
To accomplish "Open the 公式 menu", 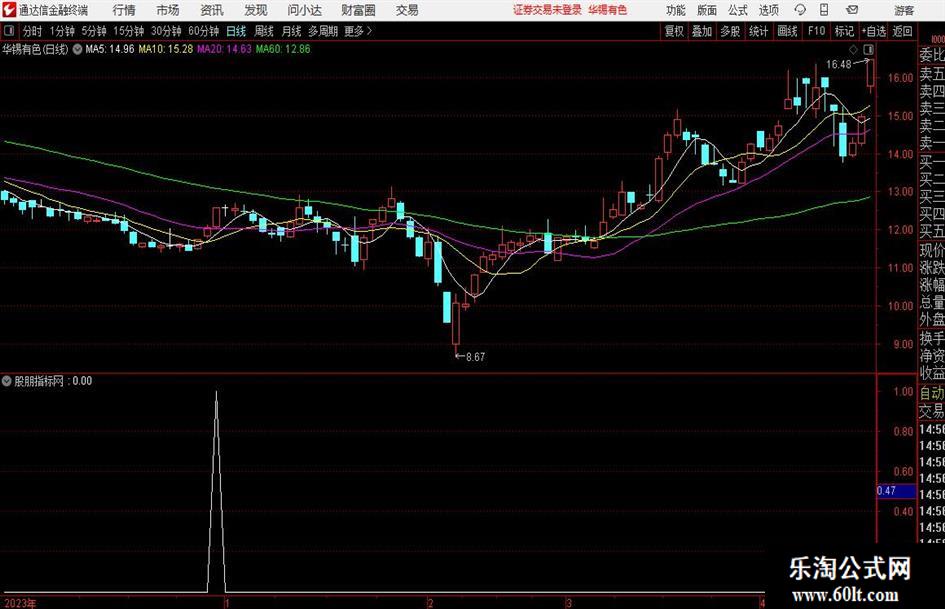I will [x=737, y=10].
